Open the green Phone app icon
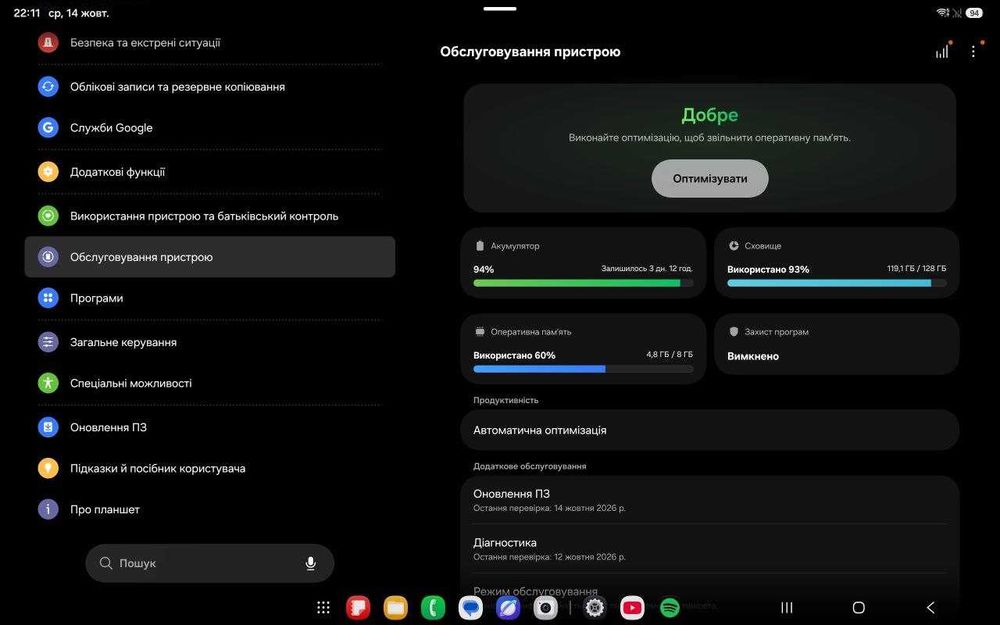 433,608
